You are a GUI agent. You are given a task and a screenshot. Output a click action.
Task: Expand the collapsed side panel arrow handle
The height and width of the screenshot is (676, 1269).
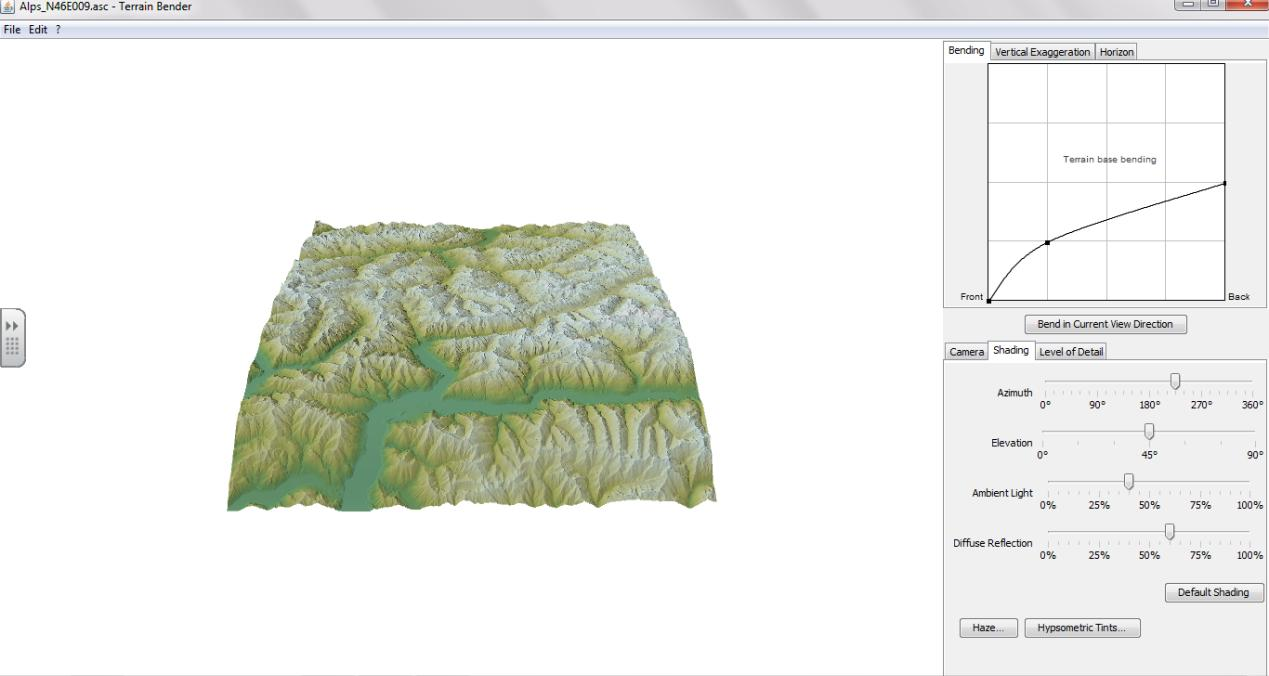(x=12, y=338)
